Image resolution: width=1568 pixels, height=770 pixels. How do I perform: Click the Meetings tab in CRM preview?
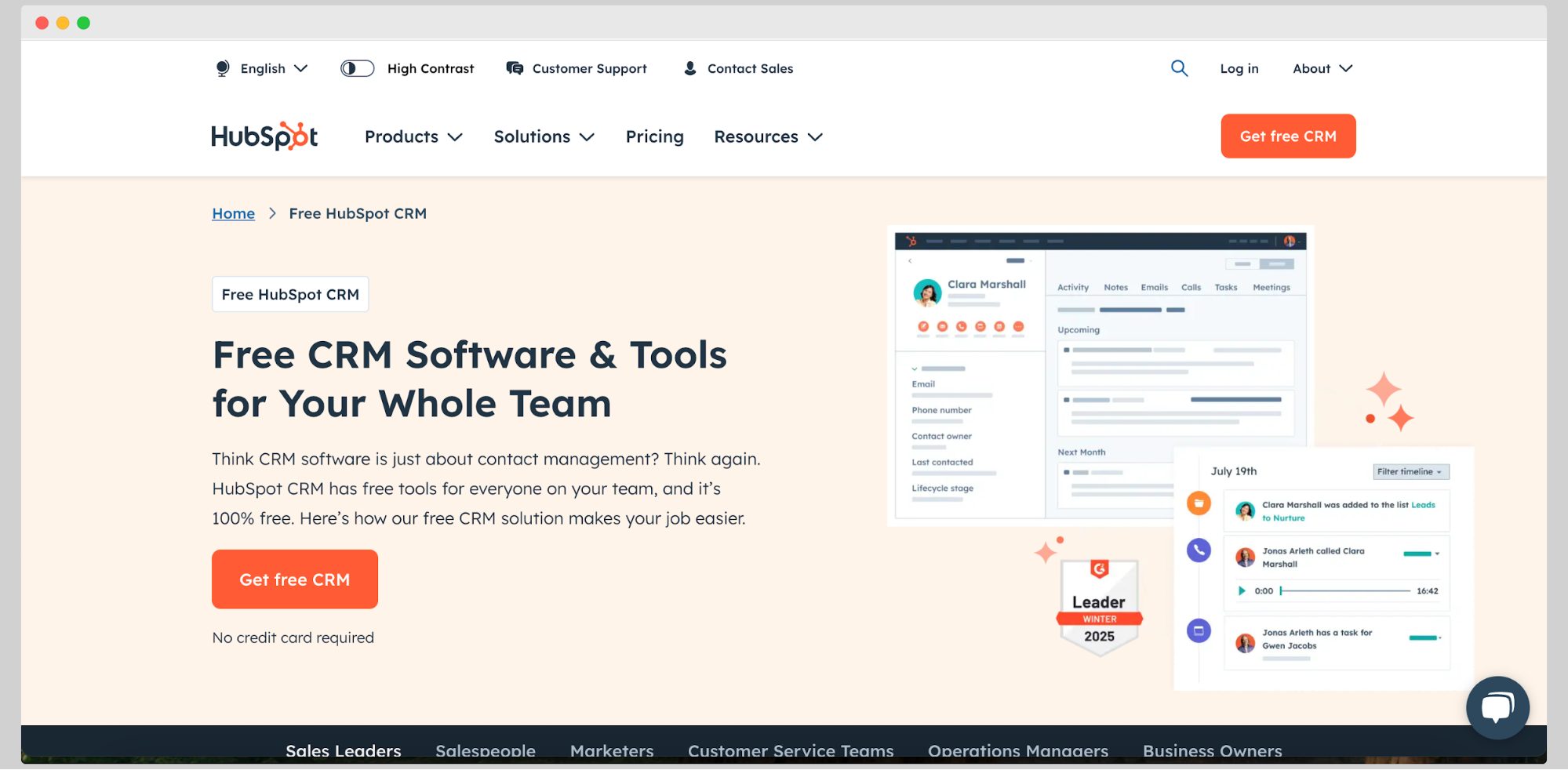click(1271, 287)
